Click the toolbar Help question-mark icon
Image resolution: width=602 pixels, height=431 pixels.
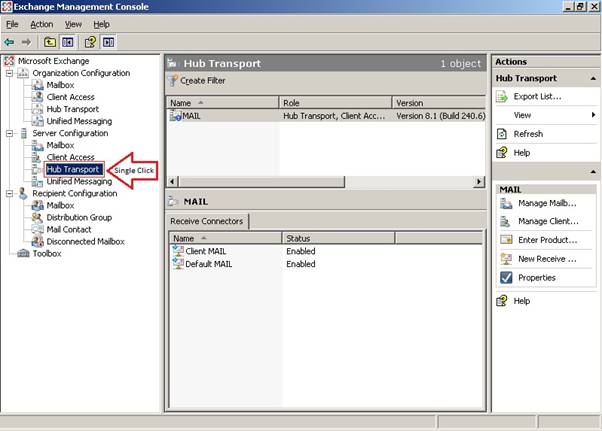point(89,42)
